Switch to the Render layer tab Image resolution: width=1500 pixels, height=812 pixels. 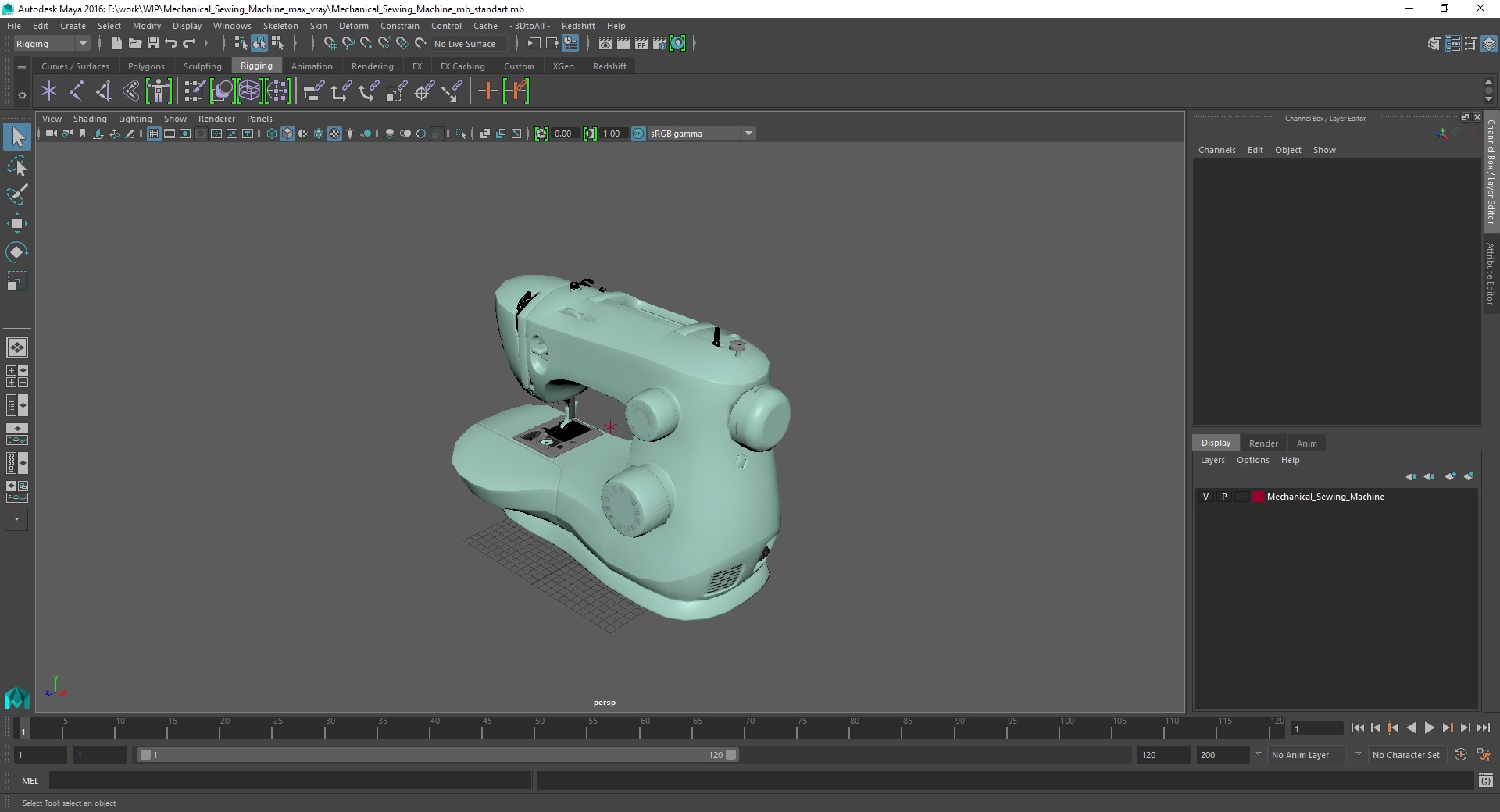click(1263, 443)
